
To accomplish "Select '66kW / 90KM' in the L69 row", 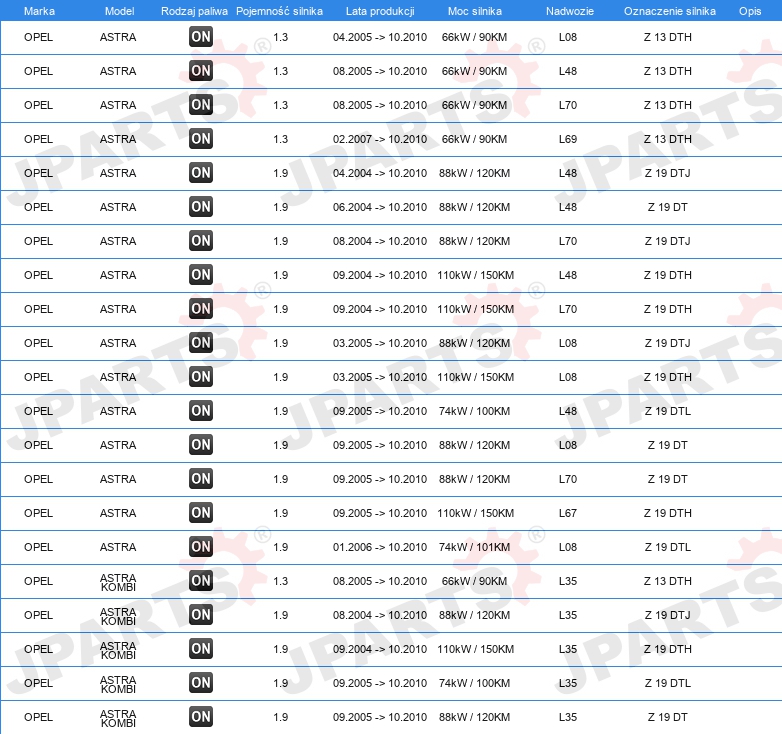I will [474, 139].
